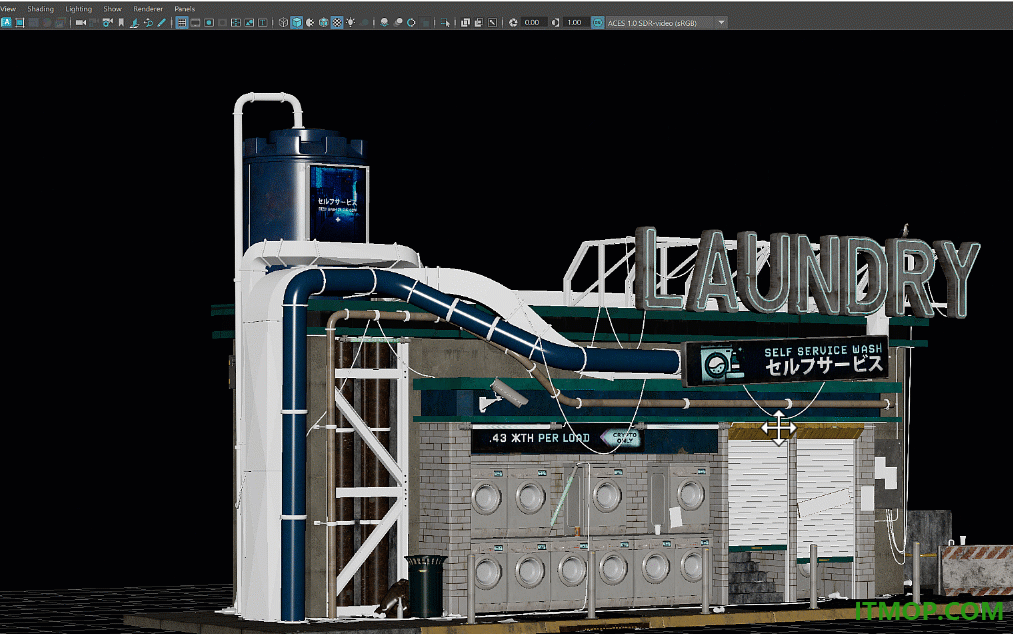Viewport: 1013px width, 634px height.
Task: Click the Use All Lights bulb icon
Action: [x=351, y=23]
